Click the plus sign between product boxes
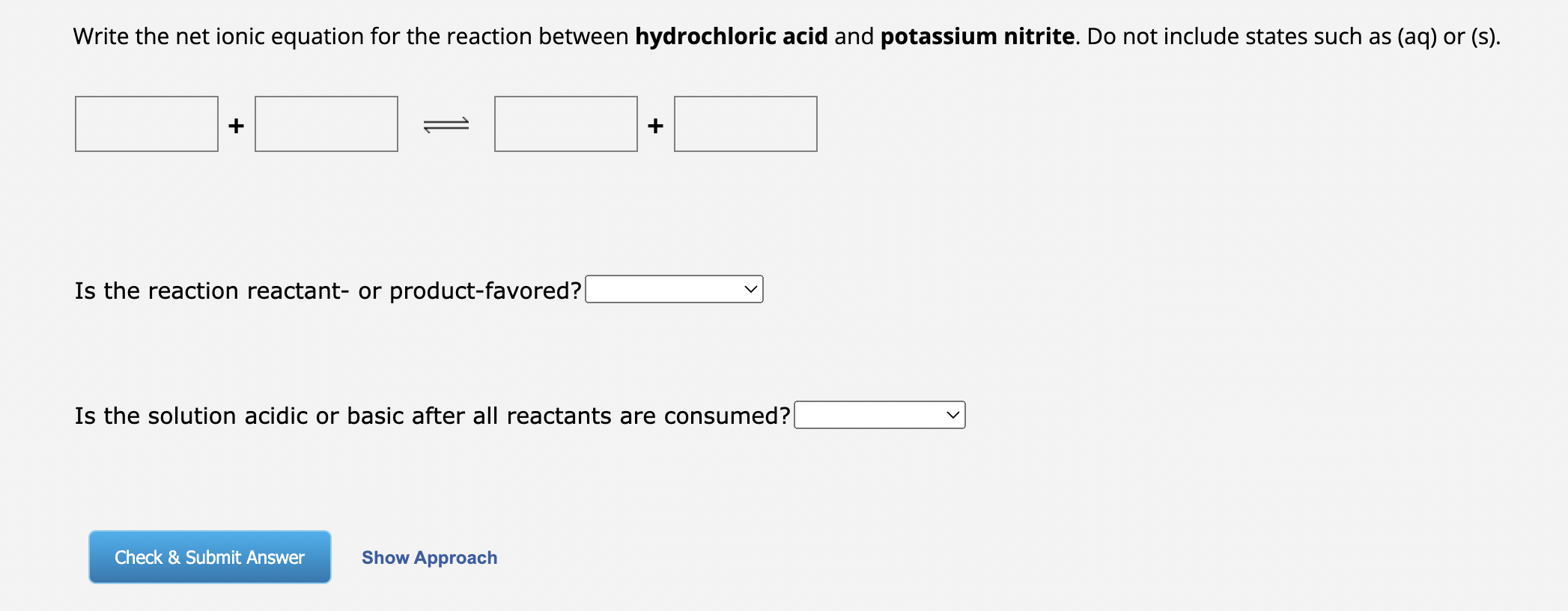 (x=655, y=125)
